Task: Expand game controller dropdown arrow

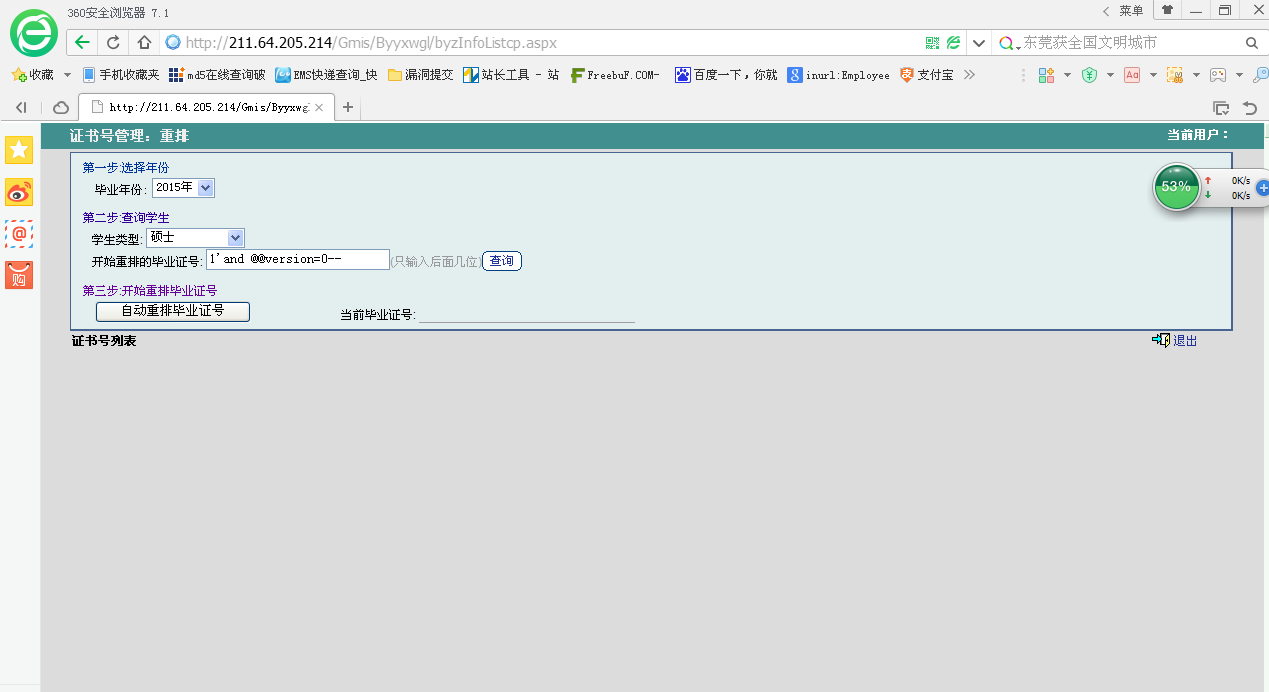Action: pyautogui.click(x=1239, y=75)
